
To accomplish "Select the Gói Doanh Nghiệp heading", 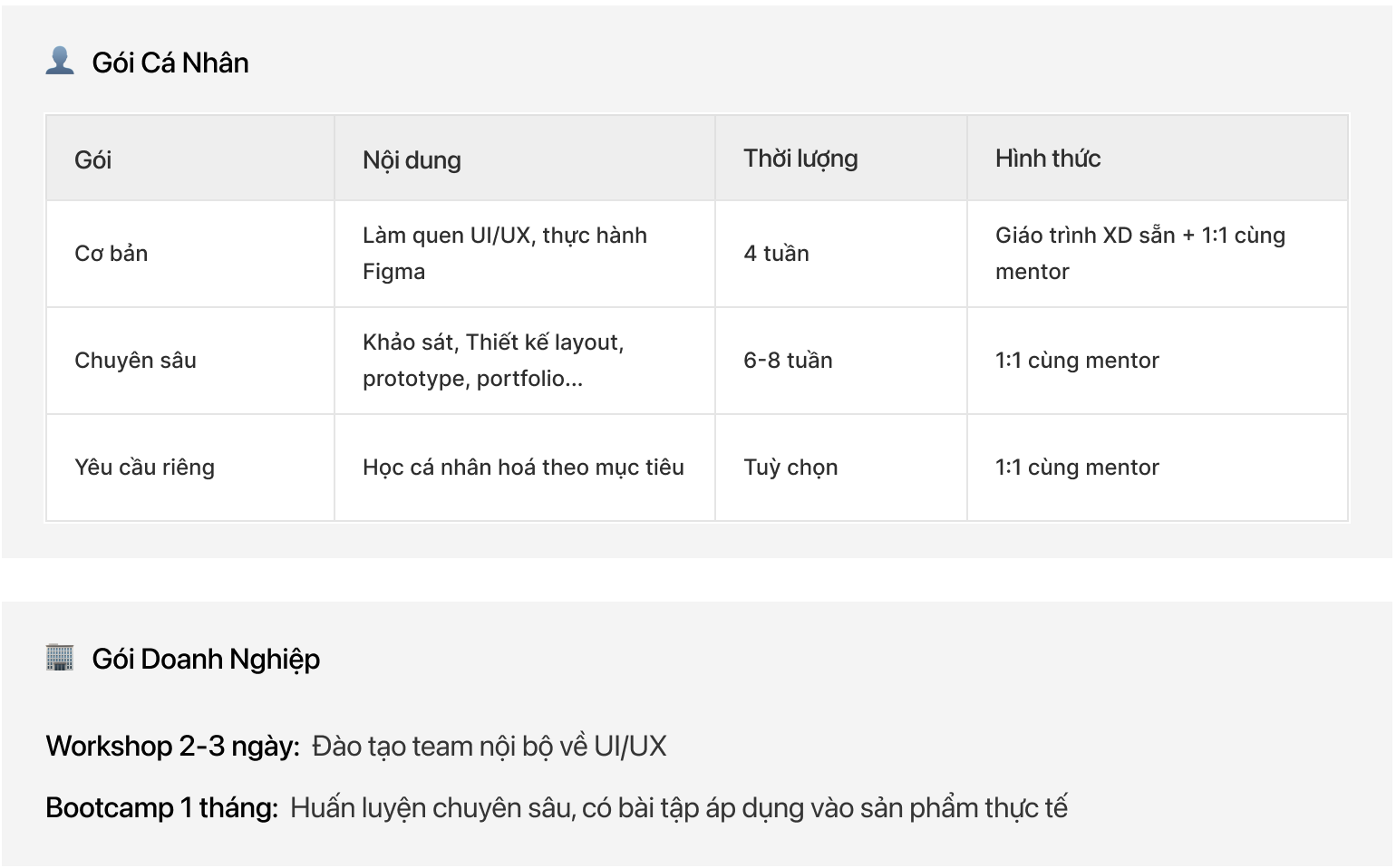I will pyautogui.click(x=206, y=659).
